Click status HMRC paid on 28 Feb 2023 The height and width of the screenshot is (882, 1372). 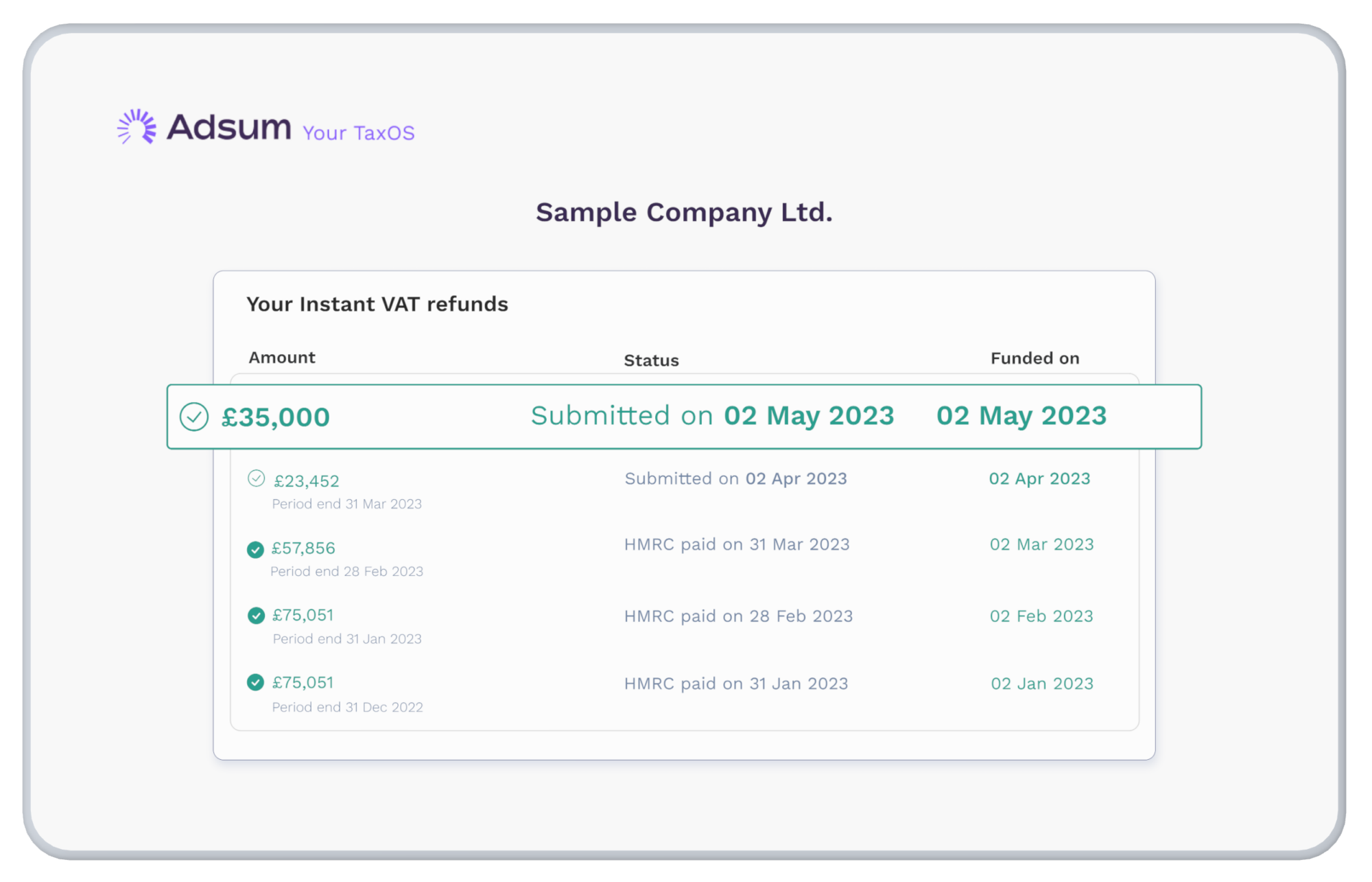738,616
